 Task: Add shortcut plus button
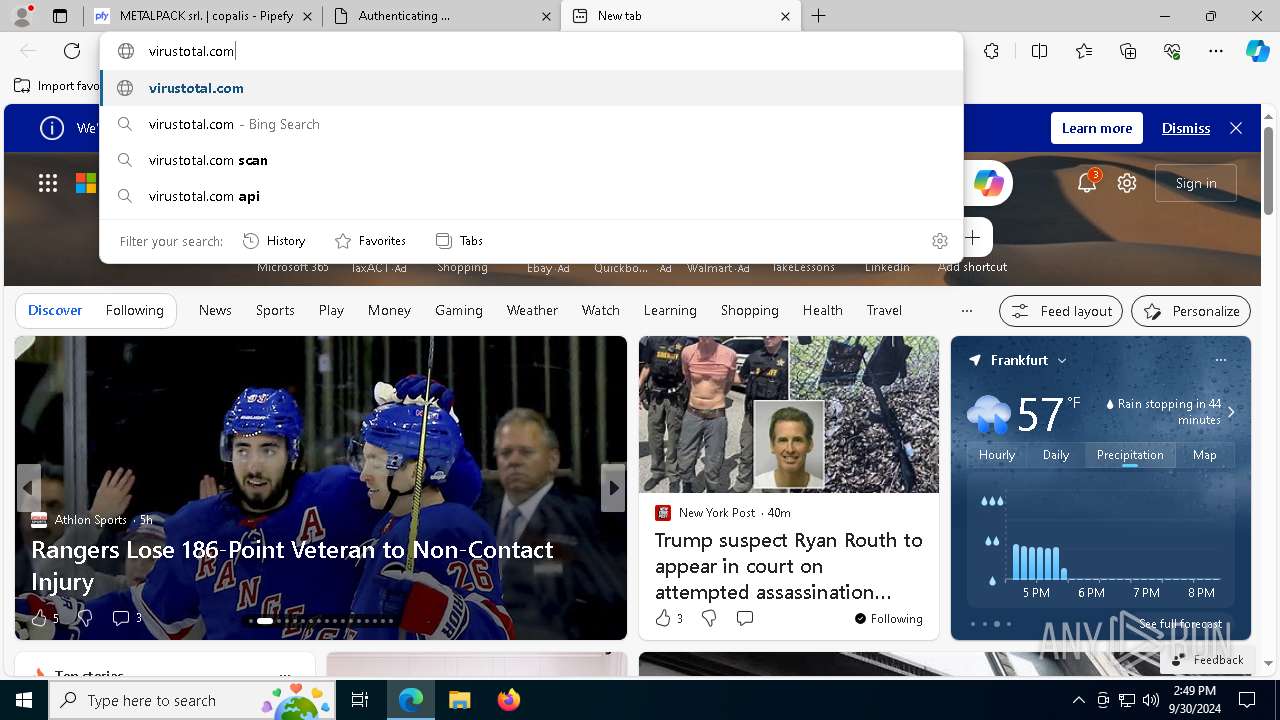(972, 238)
